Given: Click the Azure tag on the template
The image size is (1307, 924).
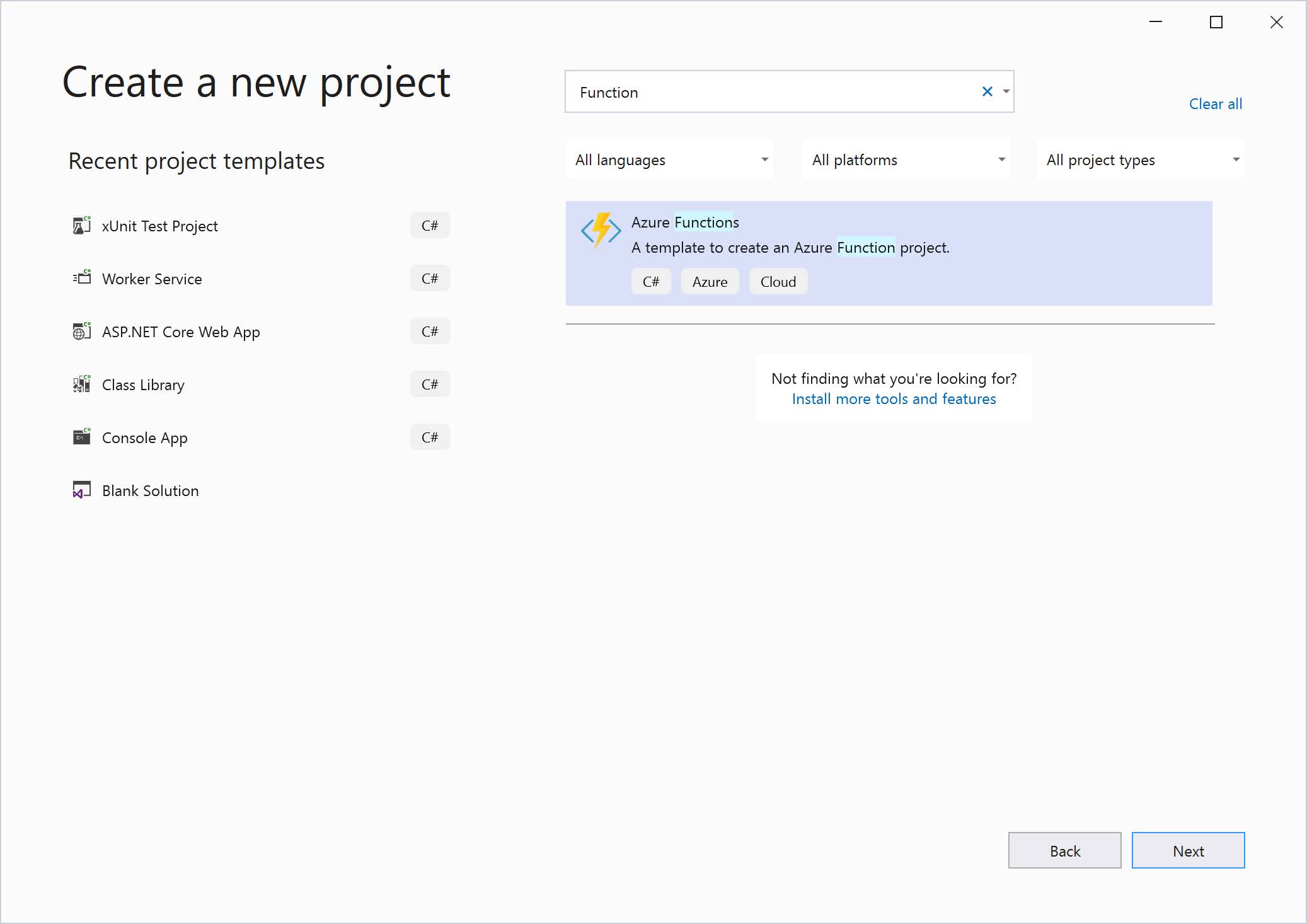Looking at the screenshot, I should pyautogui.click(x=710, y=282).
